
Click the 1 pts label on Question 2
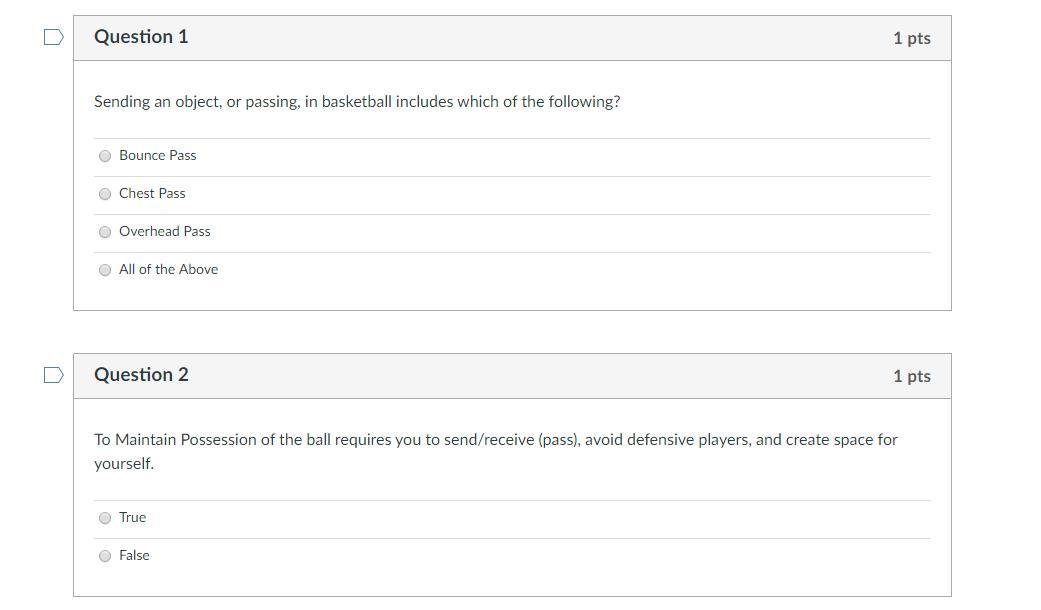pos(911,376)
